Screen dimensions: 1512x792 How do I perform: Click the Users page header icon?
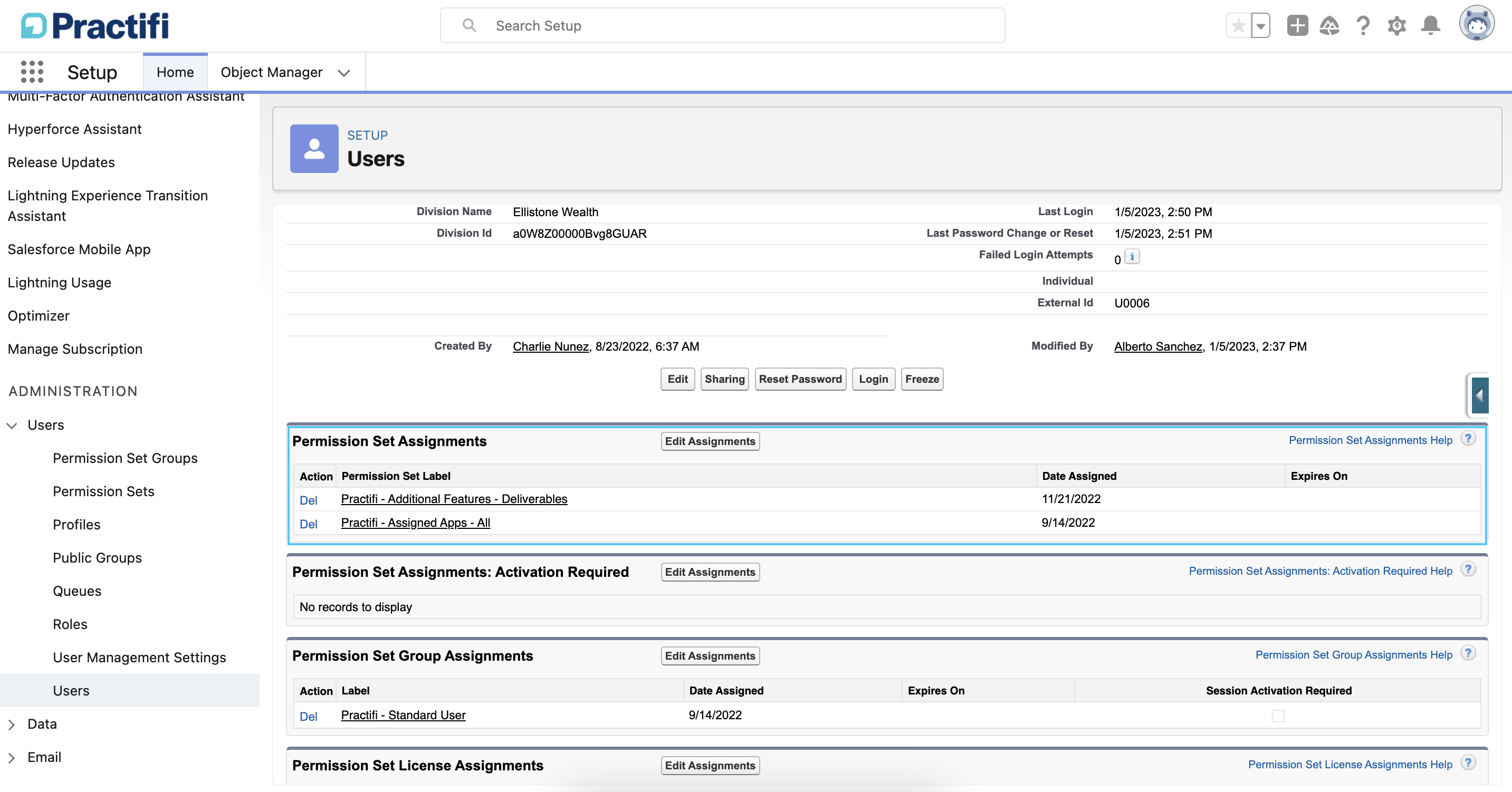click(x=314, y=148)
